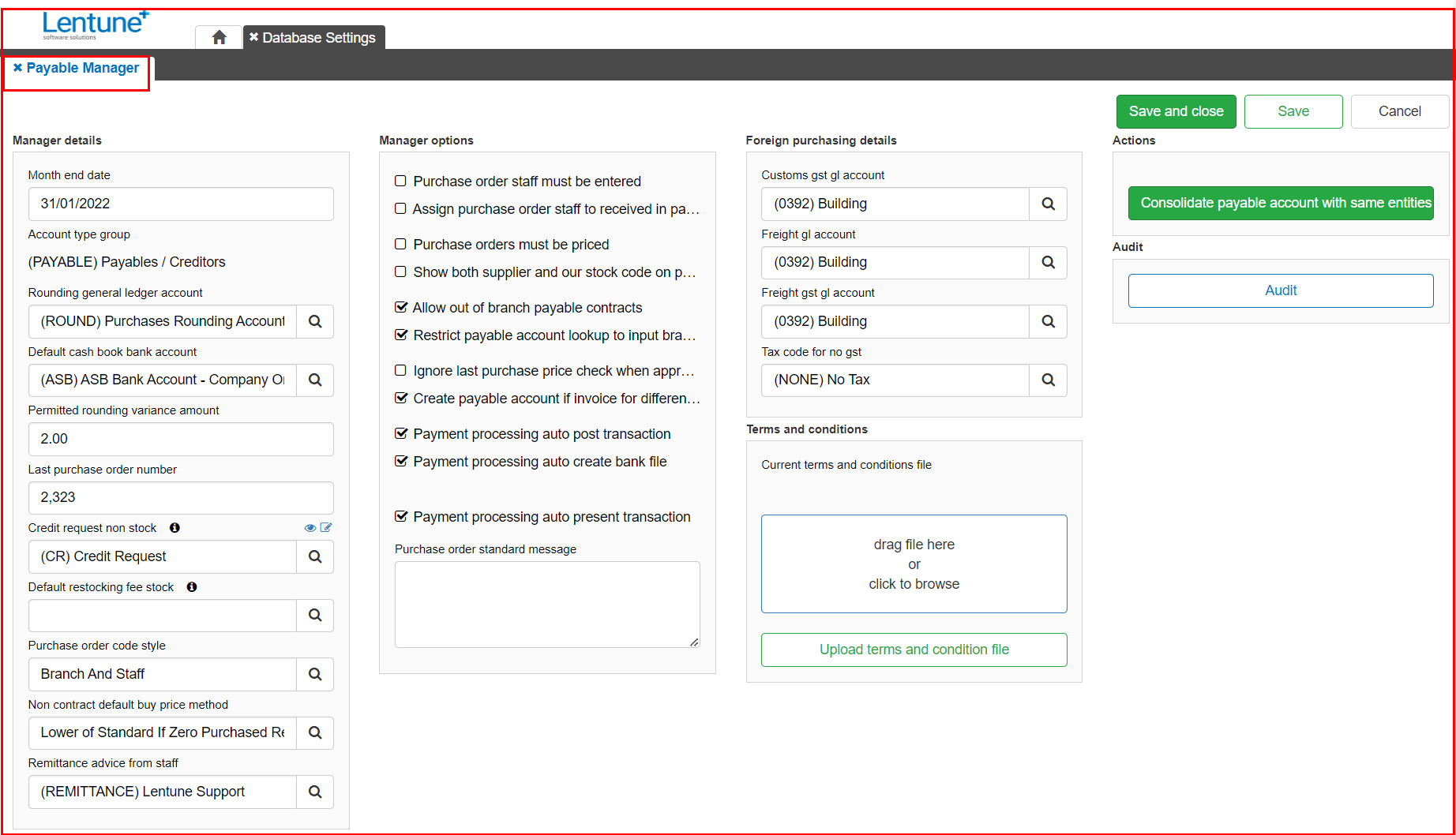
Task: Open Purchase order code style picker
Action: click(x=314, y=674)
